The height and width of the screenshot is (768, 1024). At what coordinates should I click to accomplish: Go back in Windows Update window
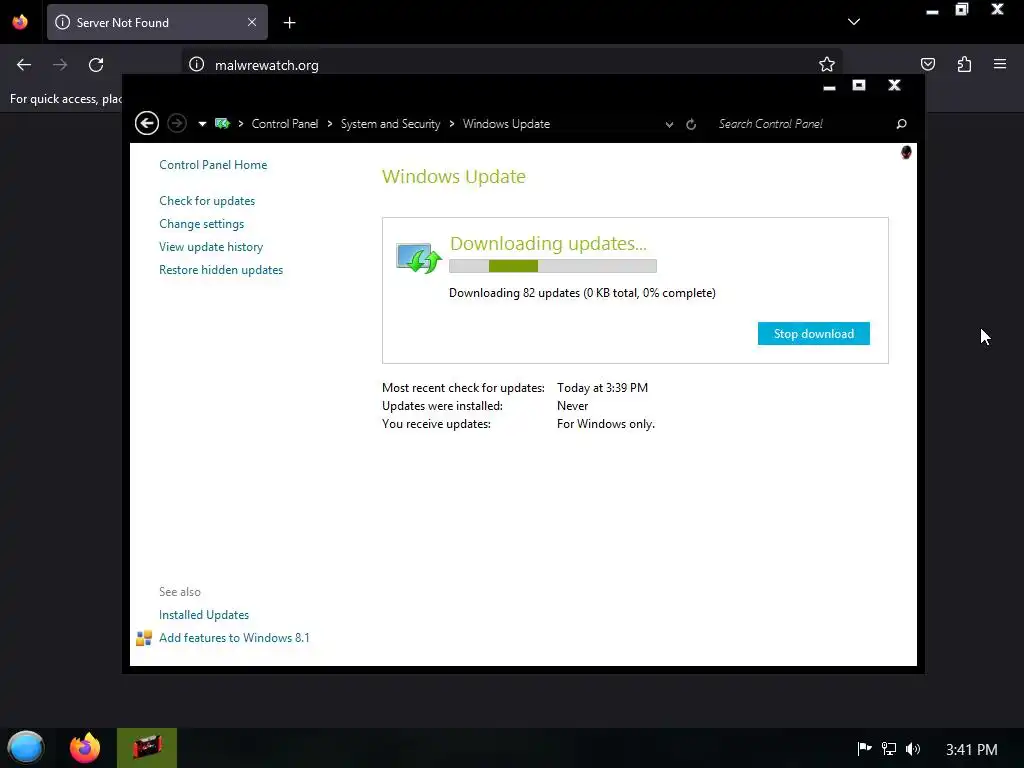click(146, 123)
